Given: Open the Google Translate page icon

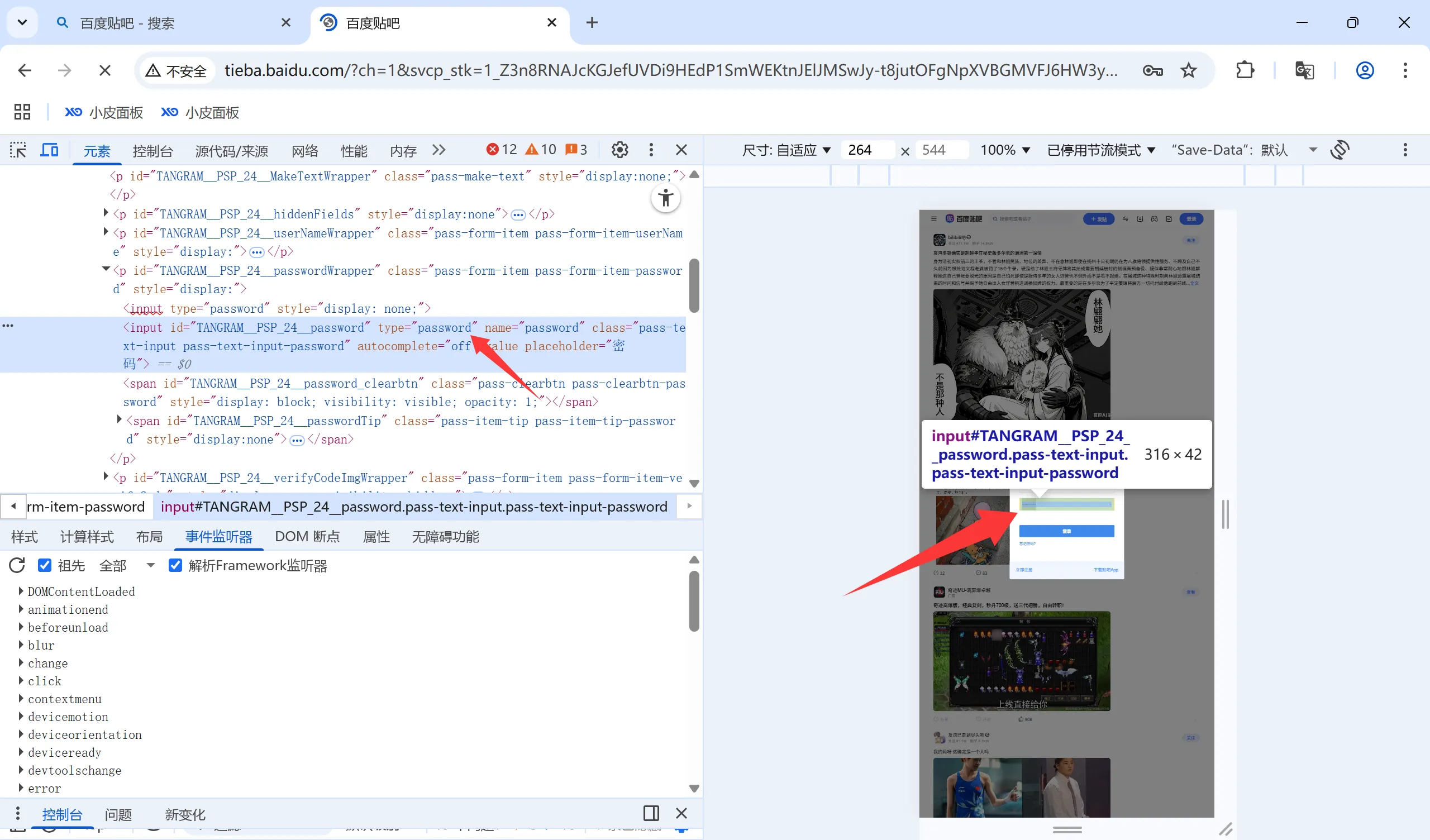Looking at the screenshot, I should [x=1304, y=70].
